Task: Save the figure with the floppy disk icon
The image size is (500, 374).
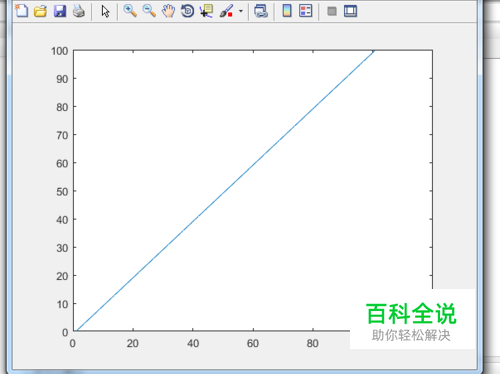Action: 60,11
